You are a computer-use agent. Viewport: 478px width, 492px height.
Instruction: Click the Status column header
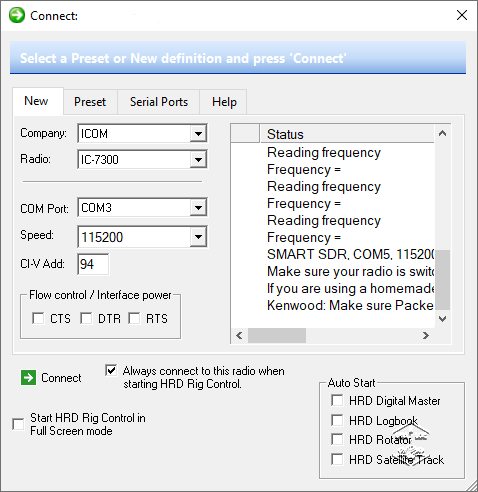coord(347,134)
